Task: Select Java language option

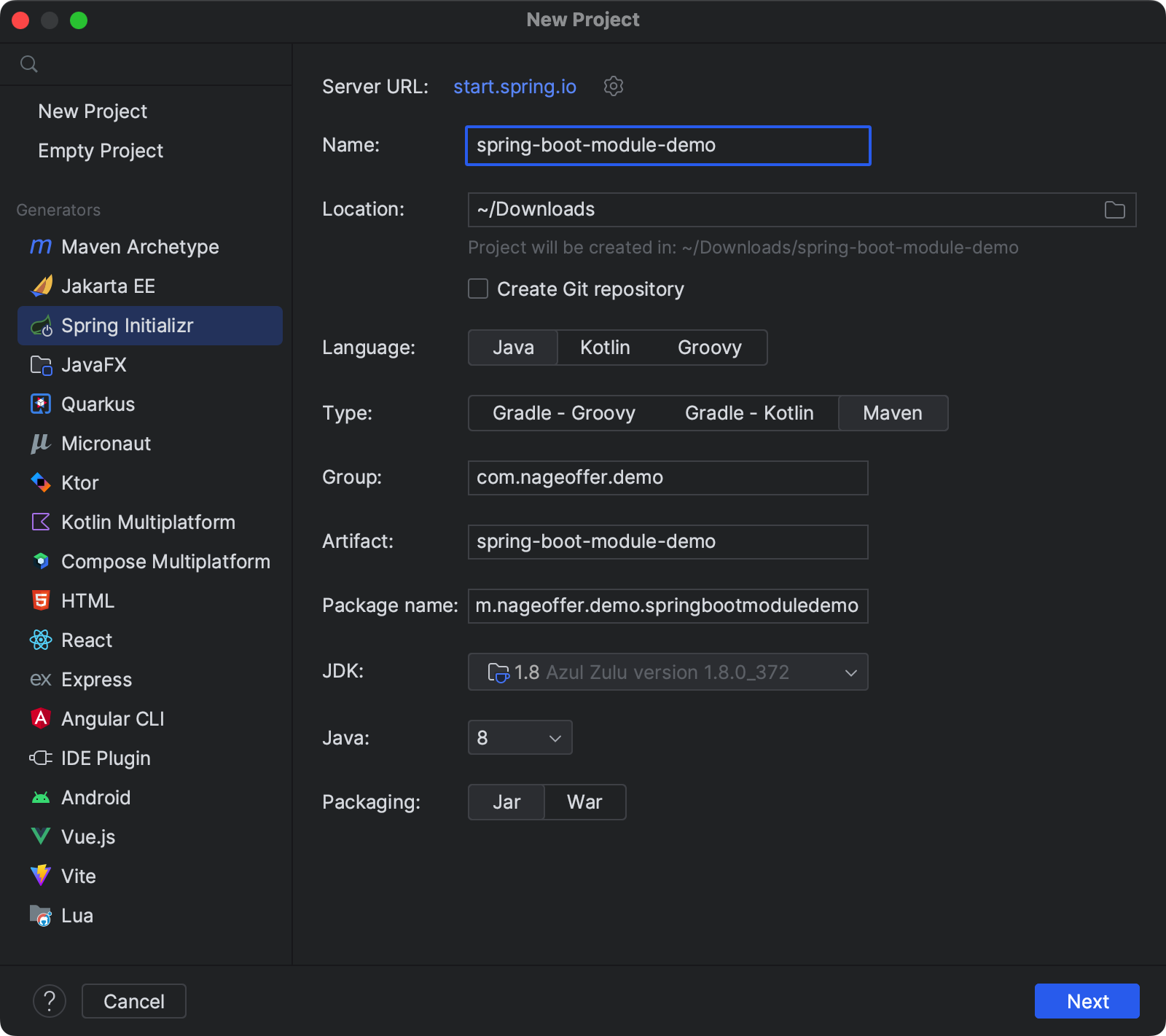Action: (x=513, y=348)
